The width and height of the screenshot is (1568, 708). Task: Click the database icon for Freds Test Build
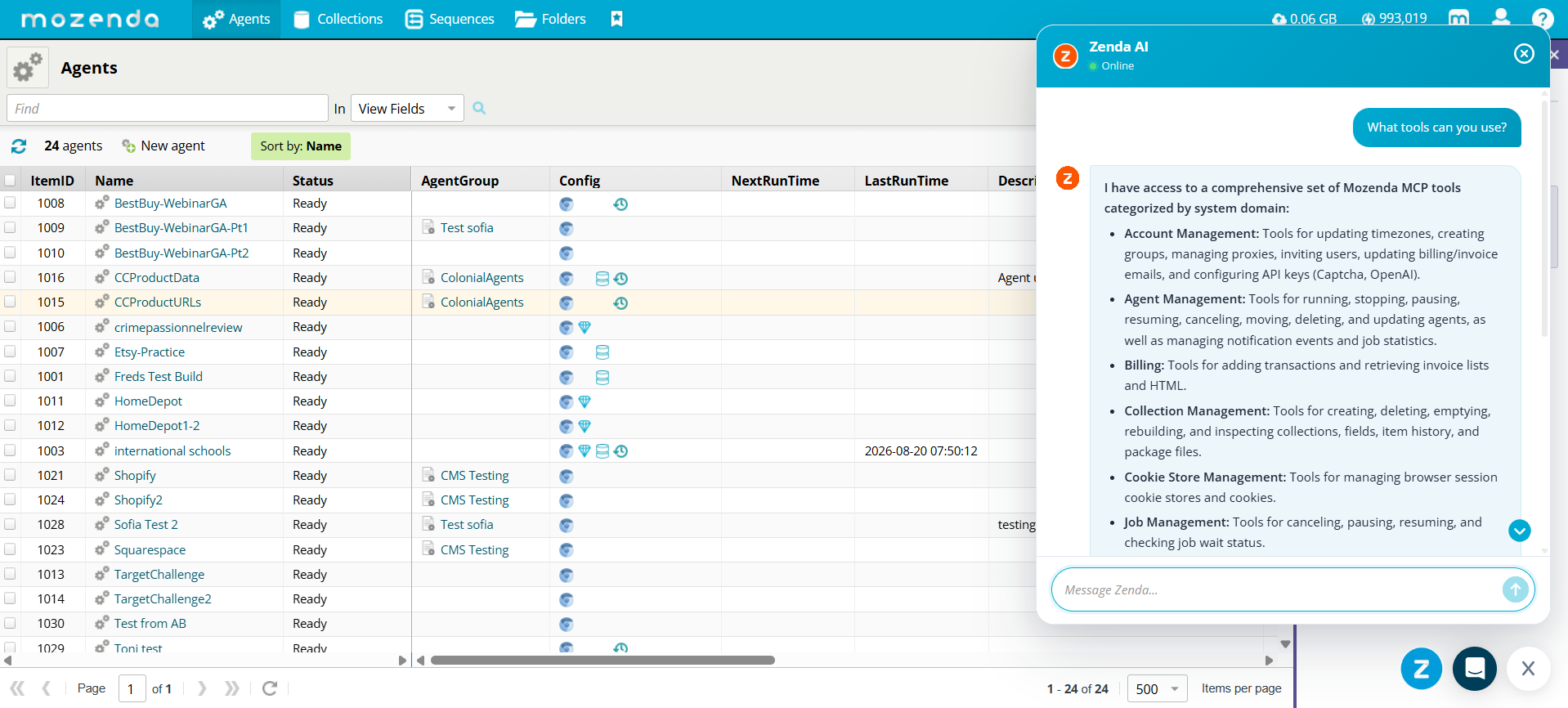(603, 377)
